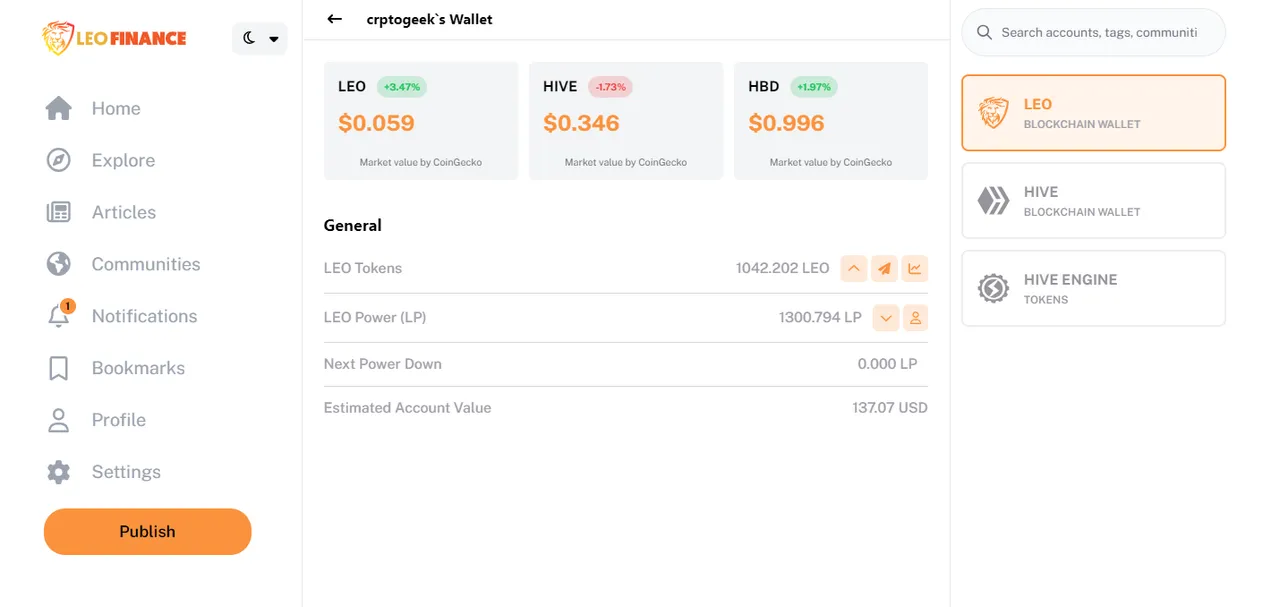Click the LEO Tokens label
The height and width of the screenshot is (607, 1280).
[x=363, y=268]
